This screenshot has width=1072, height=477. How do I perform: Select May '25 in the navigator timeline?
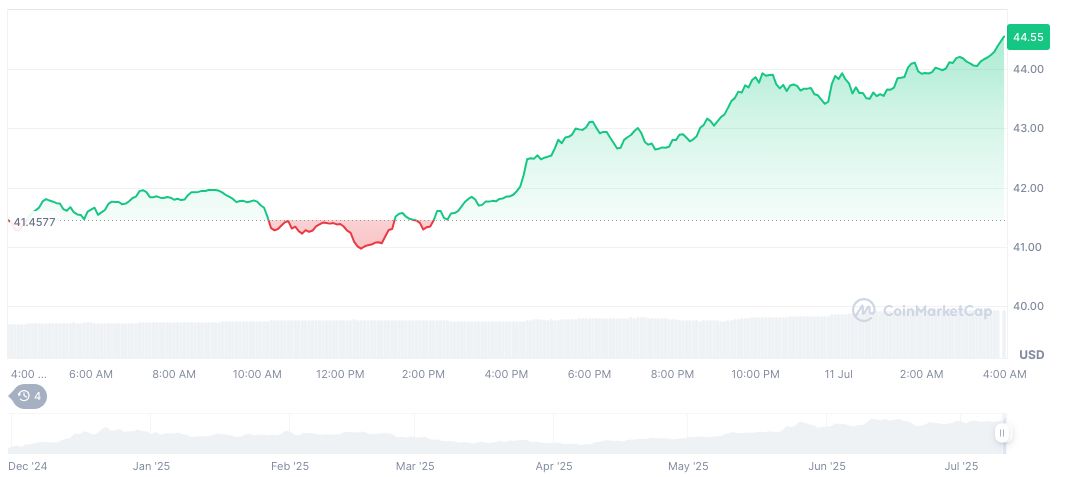click(x=687, y=466)
